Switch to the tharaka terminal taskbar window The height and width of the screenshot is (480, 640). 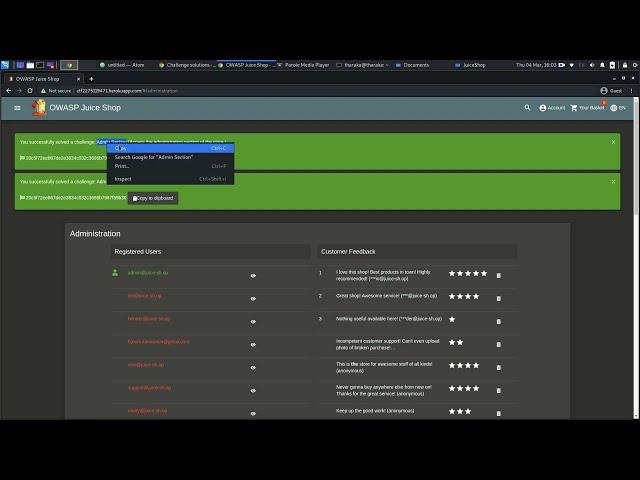(x=362, y=65)
